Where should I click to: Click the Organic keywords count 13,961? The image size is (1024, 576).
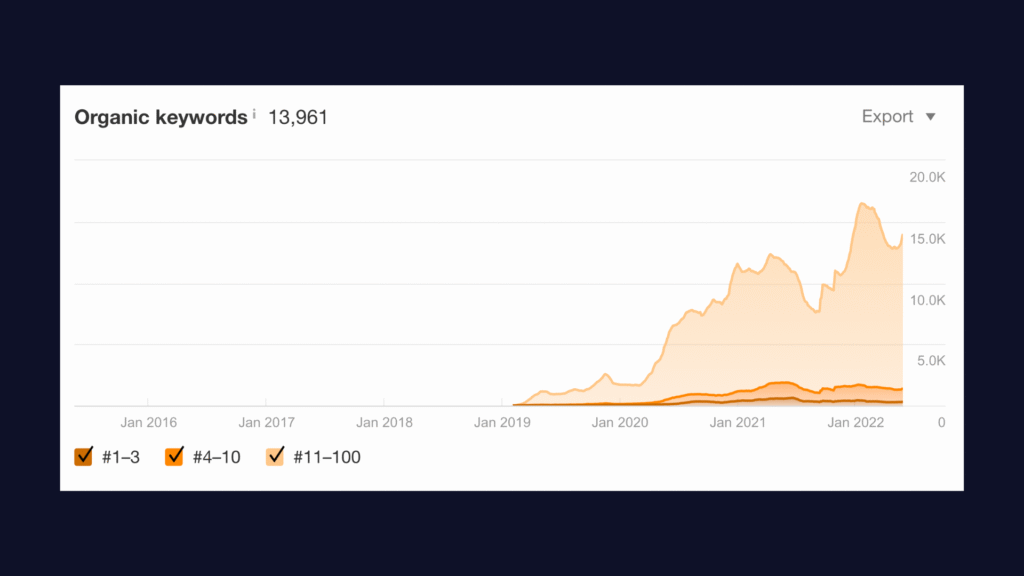tap(298, 118)
